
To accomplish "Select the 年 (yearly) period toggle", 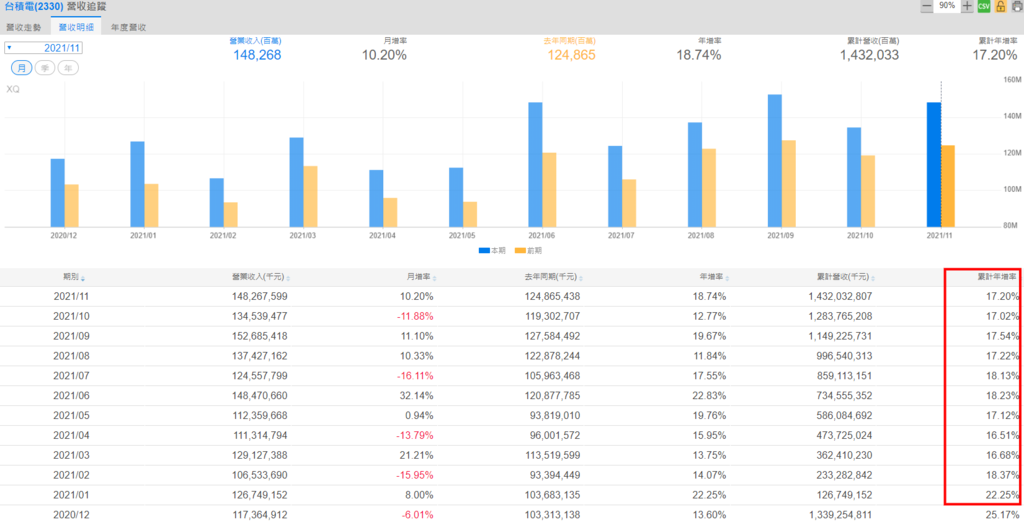I will tap(68, 68).
